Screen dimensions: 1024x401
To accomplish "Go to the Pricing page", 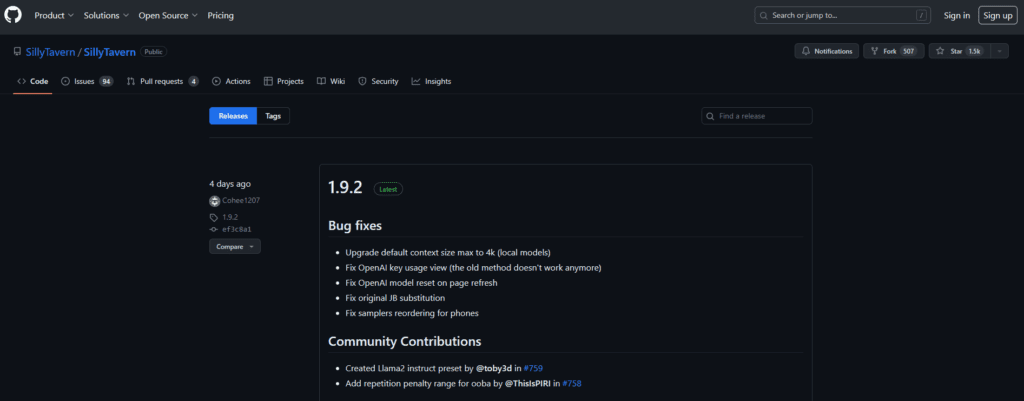I will pos(221,15).
